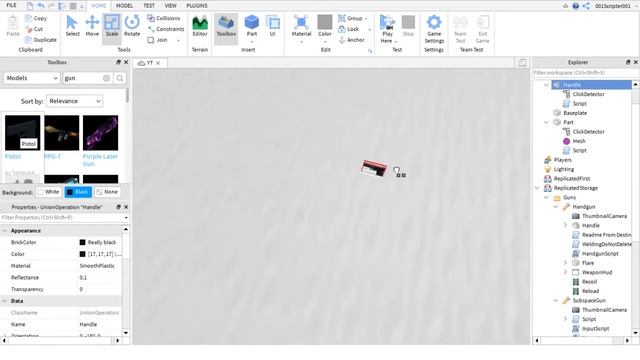
Task: Select HandgunScript in the Explorer
Action: point(600,253)
